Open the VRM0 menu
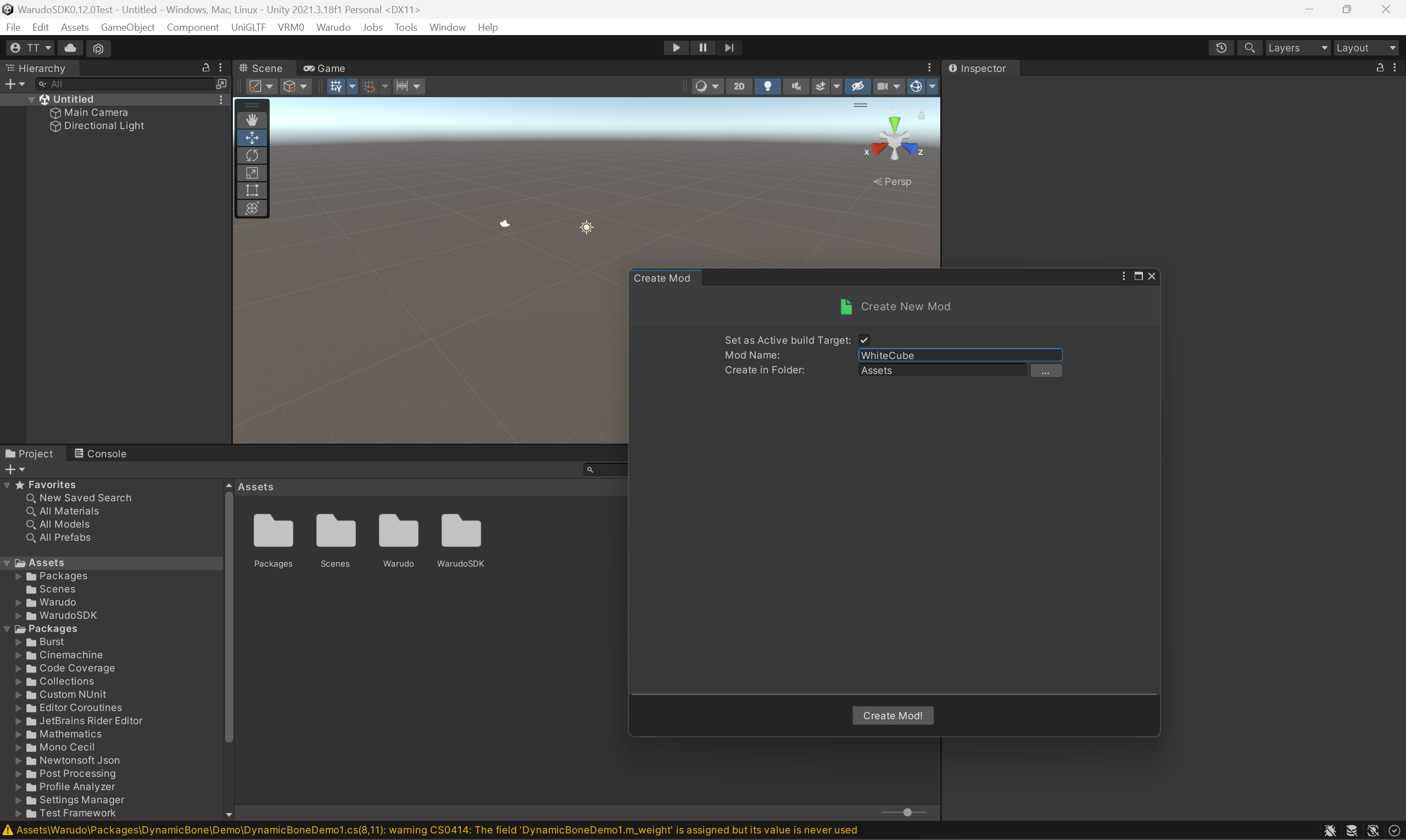The image size is (1406, 840). click(291, 27)
